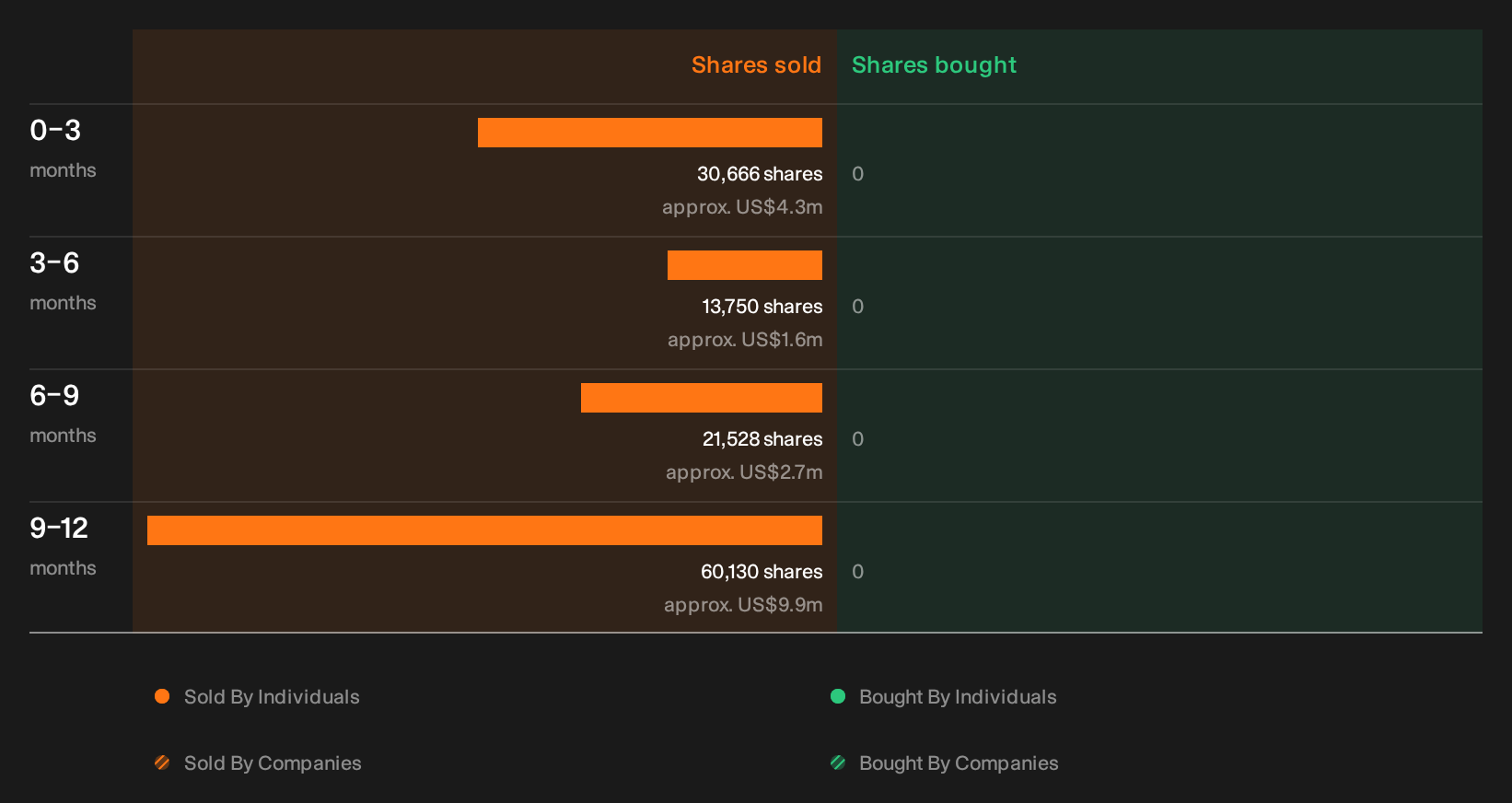Click the approx. US$2.7m amount
Viewport: 1512px width, 803px height.
pyautogui.click(x=744, y=472)
